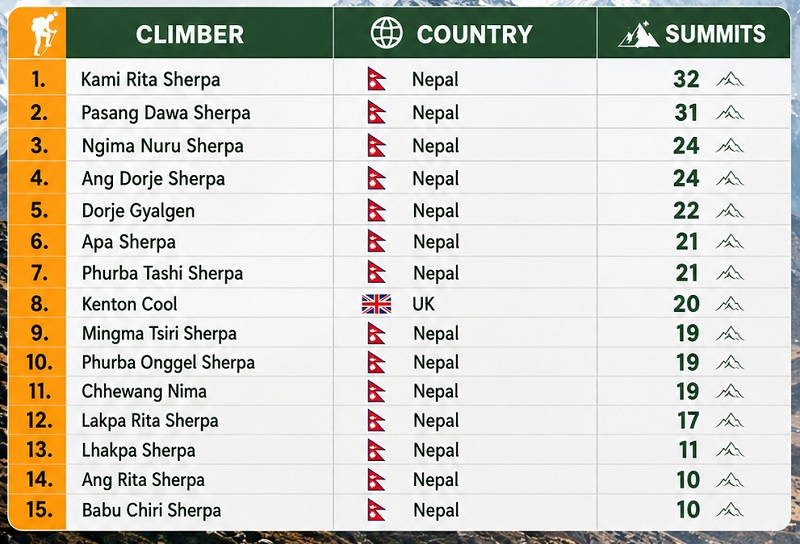This screenshot has height=544, width=800.
Task: Click the UK flag for Kenton Cool
Action: [376, 304]
